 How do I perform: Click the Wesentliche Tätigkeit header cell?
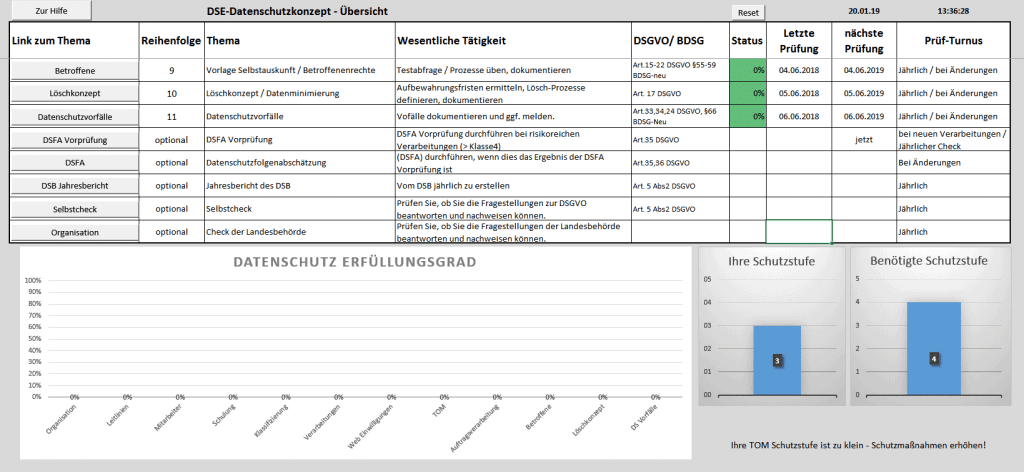coord(513,41)
